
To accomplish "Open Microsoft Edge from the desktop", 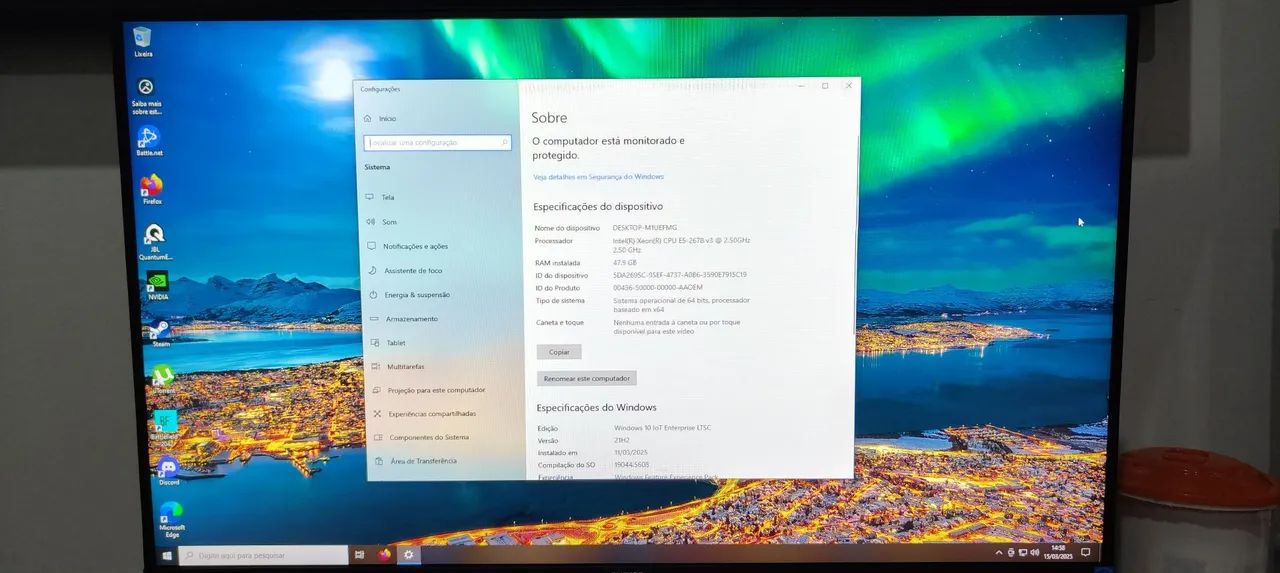I will (x=171, y=513).
